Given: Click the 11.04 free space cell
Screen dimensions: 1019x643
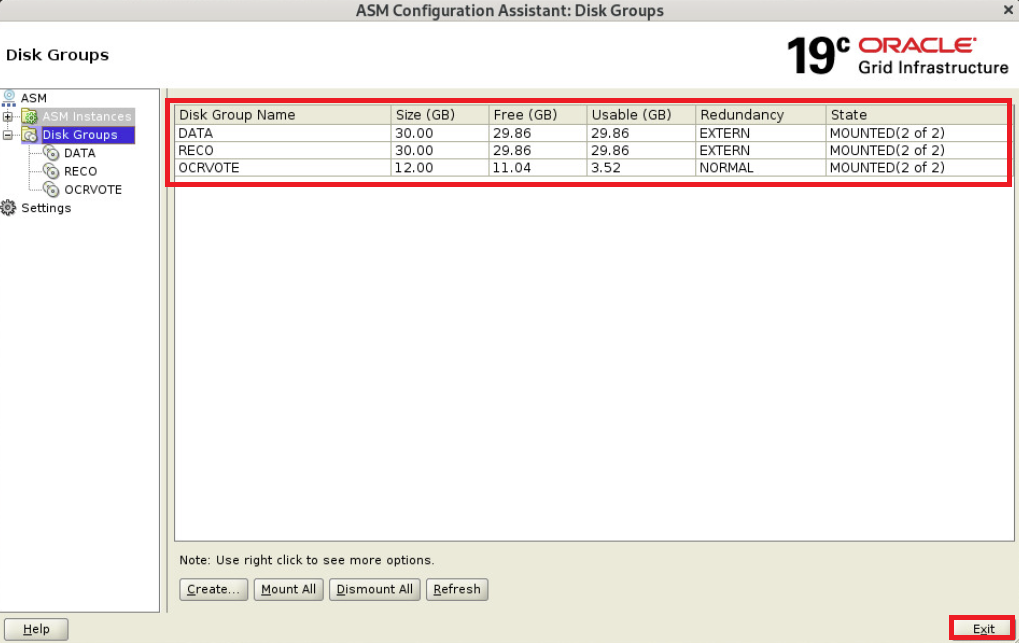Looking at the screenshot, I should tap(537, 168).
